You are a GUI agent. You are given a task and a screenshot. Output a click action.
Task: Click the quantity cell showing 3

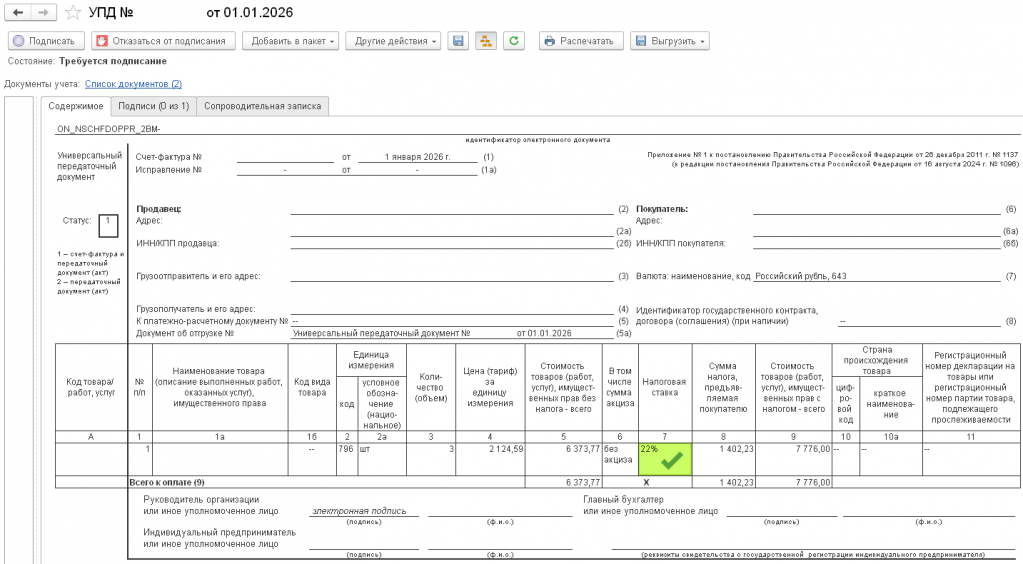[431, 460]
